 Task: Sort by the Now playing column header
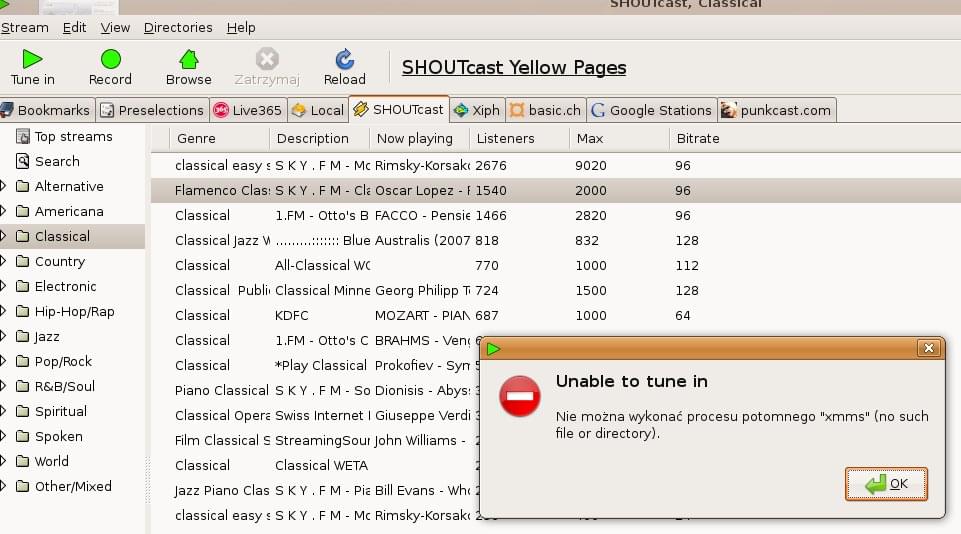click(x=419, y=139)
